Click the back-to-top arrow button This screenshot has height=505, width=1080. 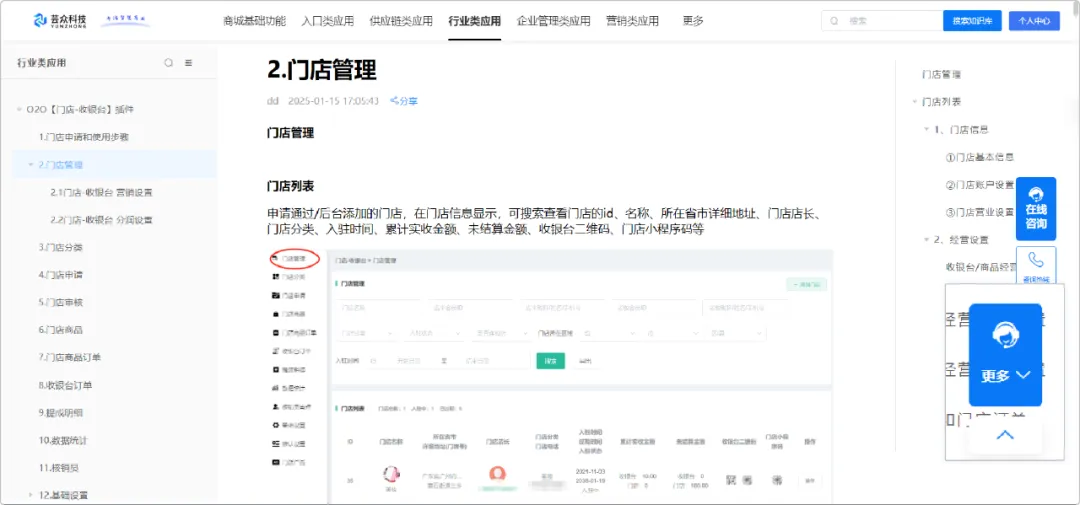tap(1005, 435)
